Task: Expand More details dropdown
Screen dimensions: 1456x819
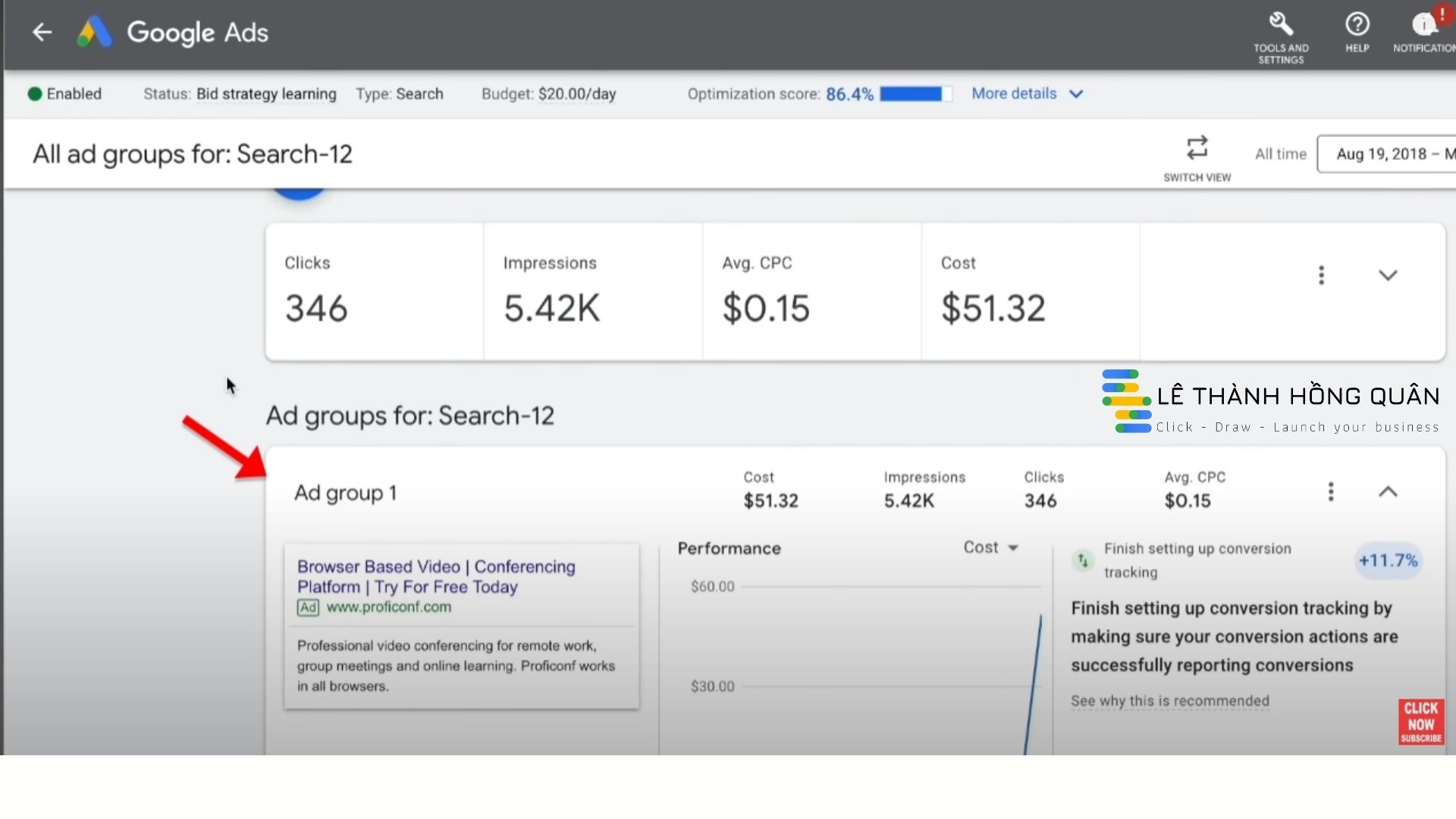Action: (x=1027, y=94)
